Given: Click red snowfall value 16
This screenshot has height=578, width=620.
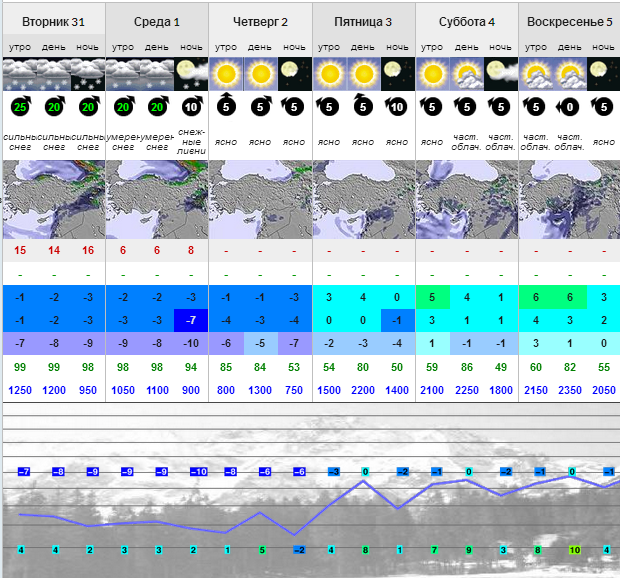Looking at the screenshot, I should [x=88, y=250].
